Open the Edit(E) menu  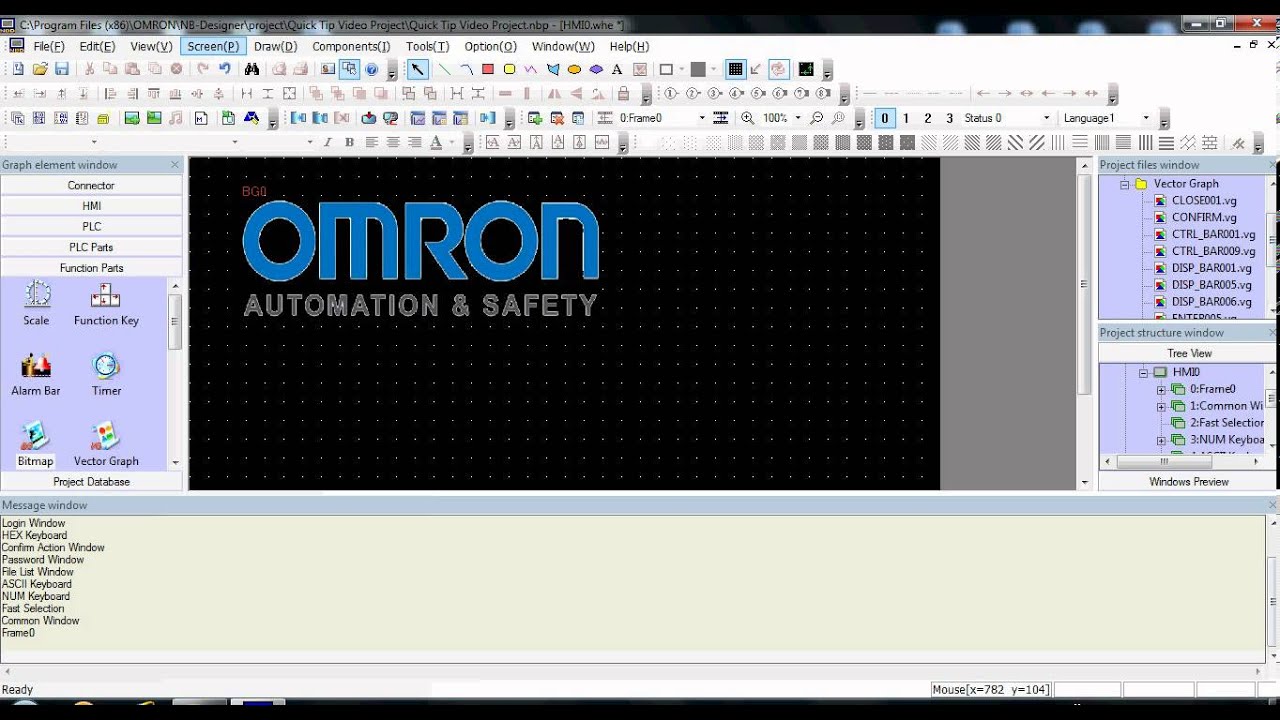click(x=98, y=46)
